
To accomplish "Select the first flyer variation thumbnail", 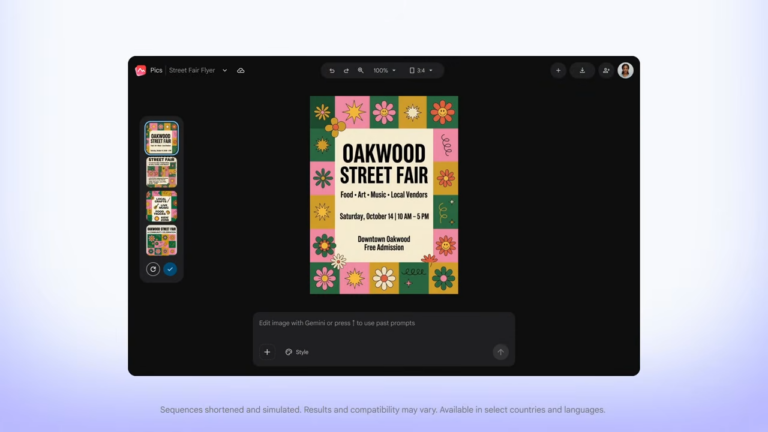I will pos(162,138).
